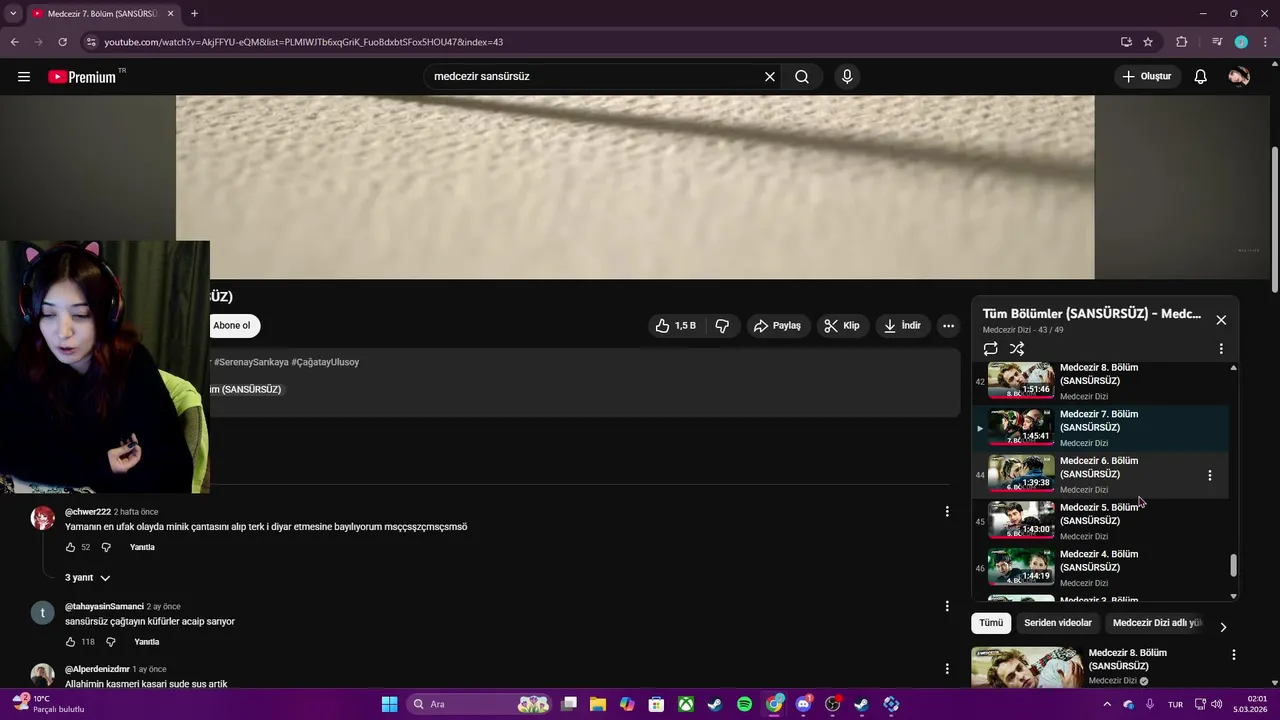Viewport: 1280px width, 720px height.
Task: Dislike the Medcezir 7. Bölüm video
Action: 722,325
